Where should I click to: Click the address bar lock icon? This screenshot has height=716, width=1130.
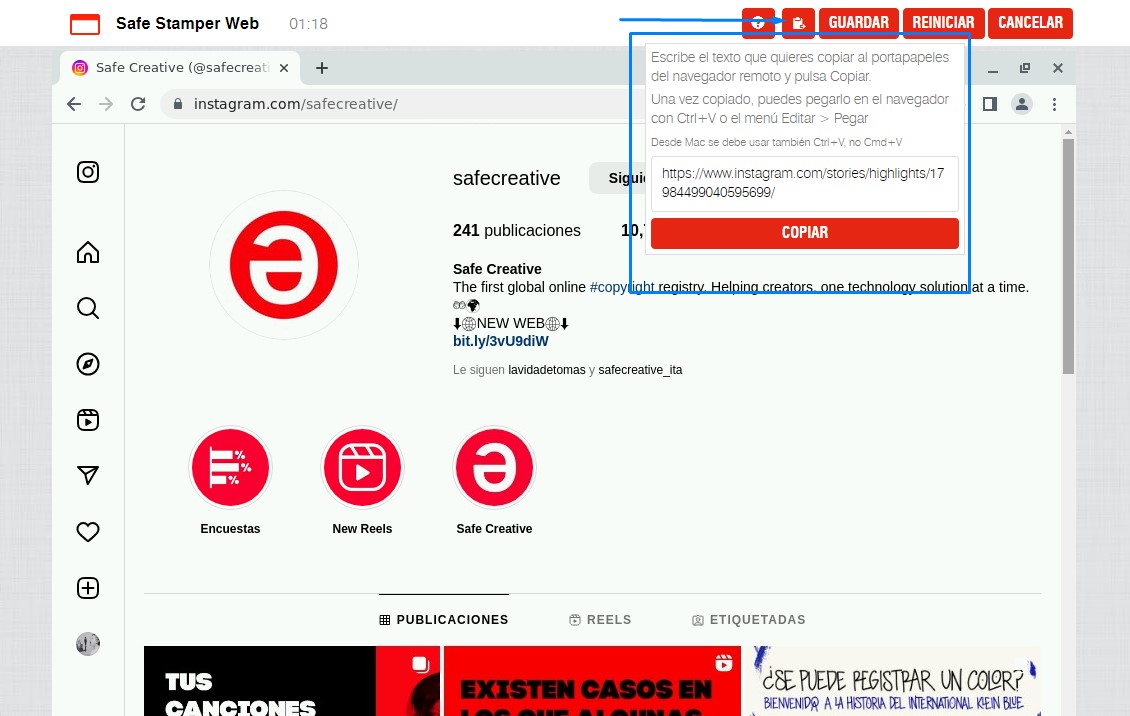click(x=177, y=104)
